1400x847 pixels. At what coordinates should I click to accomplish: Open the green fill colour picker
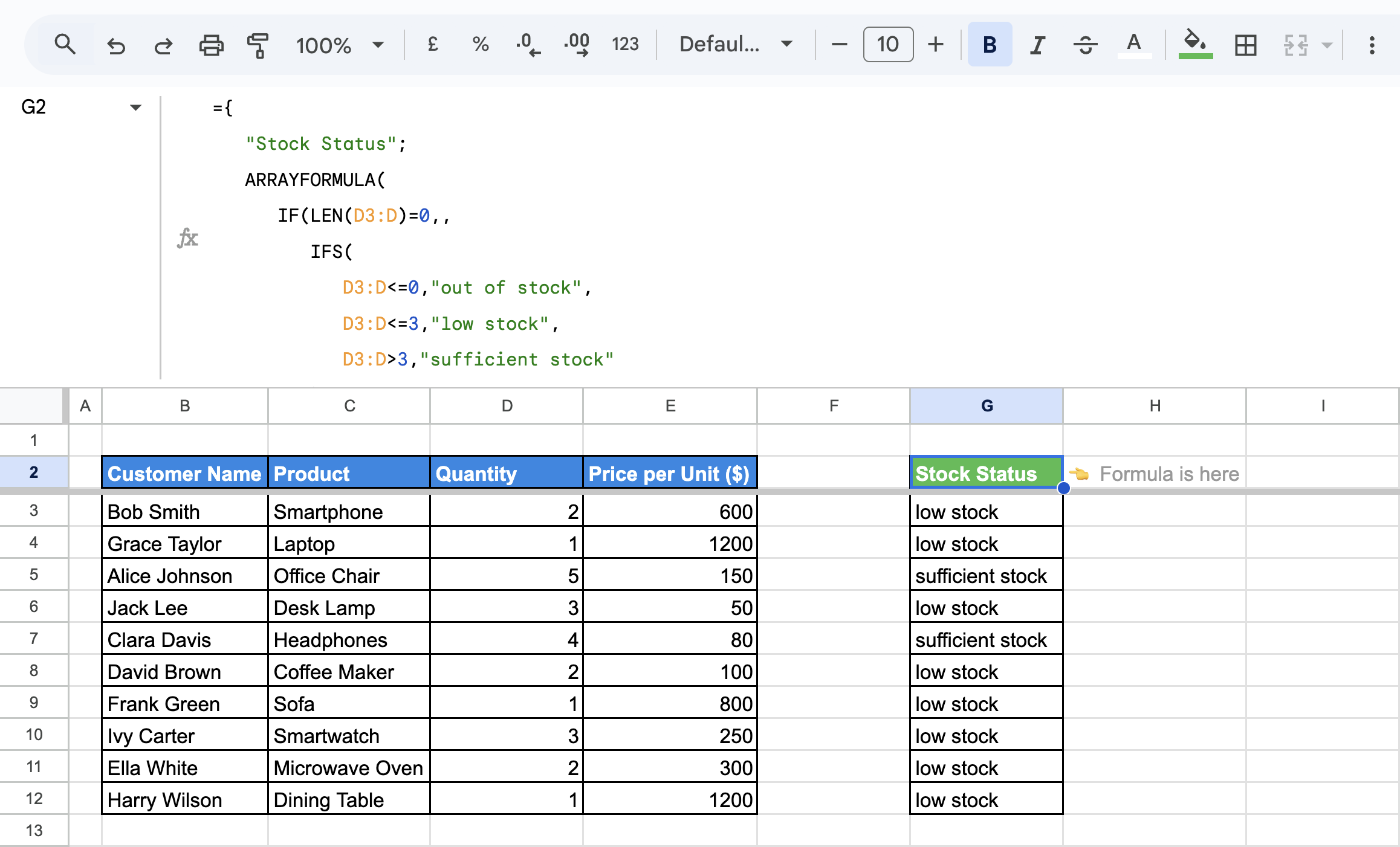click(x=1195, y=44)
